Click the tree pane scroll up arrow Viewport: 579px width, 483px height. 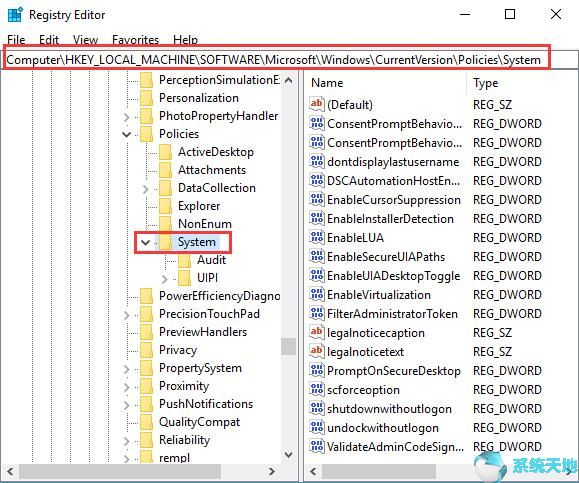click(x=289, y=80)
